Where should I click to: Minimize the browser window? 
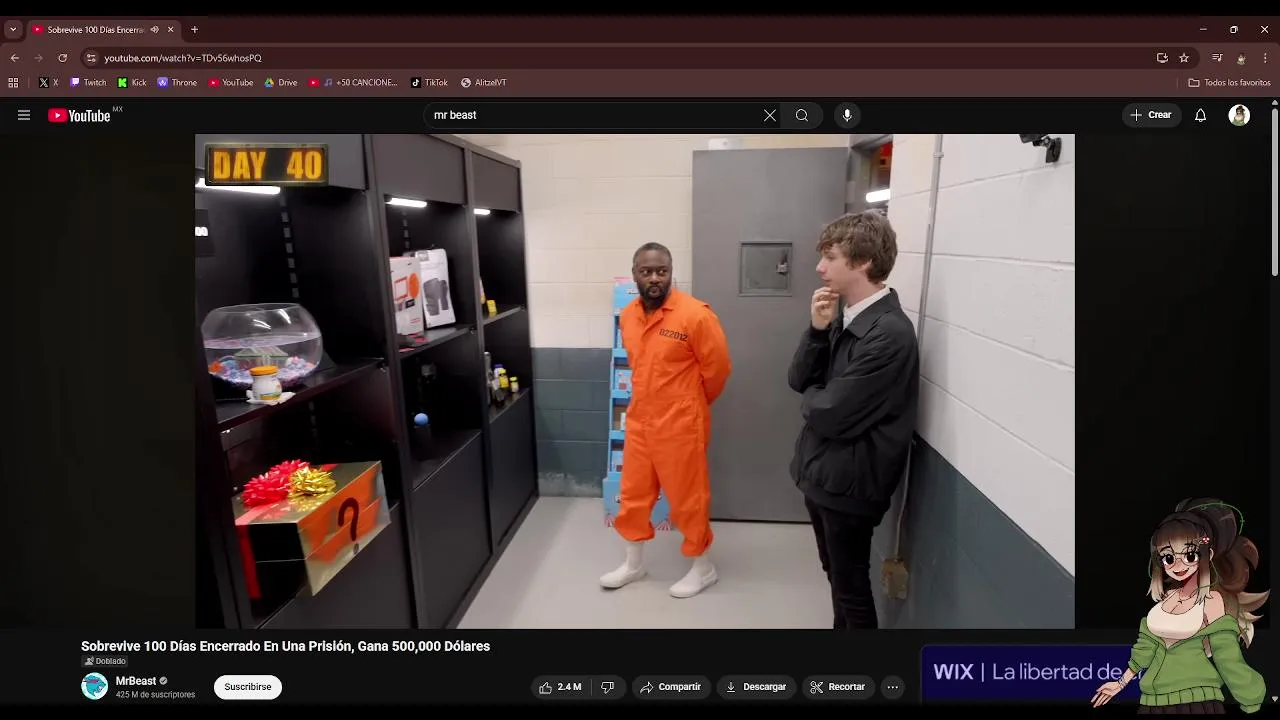click(1203, 30)
